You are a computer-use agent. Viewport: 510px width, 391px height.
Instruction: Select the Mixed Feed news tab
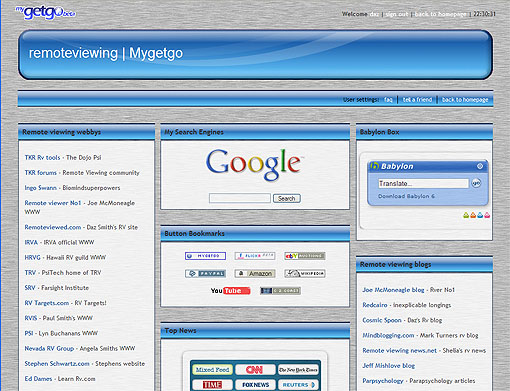[212, 369]
